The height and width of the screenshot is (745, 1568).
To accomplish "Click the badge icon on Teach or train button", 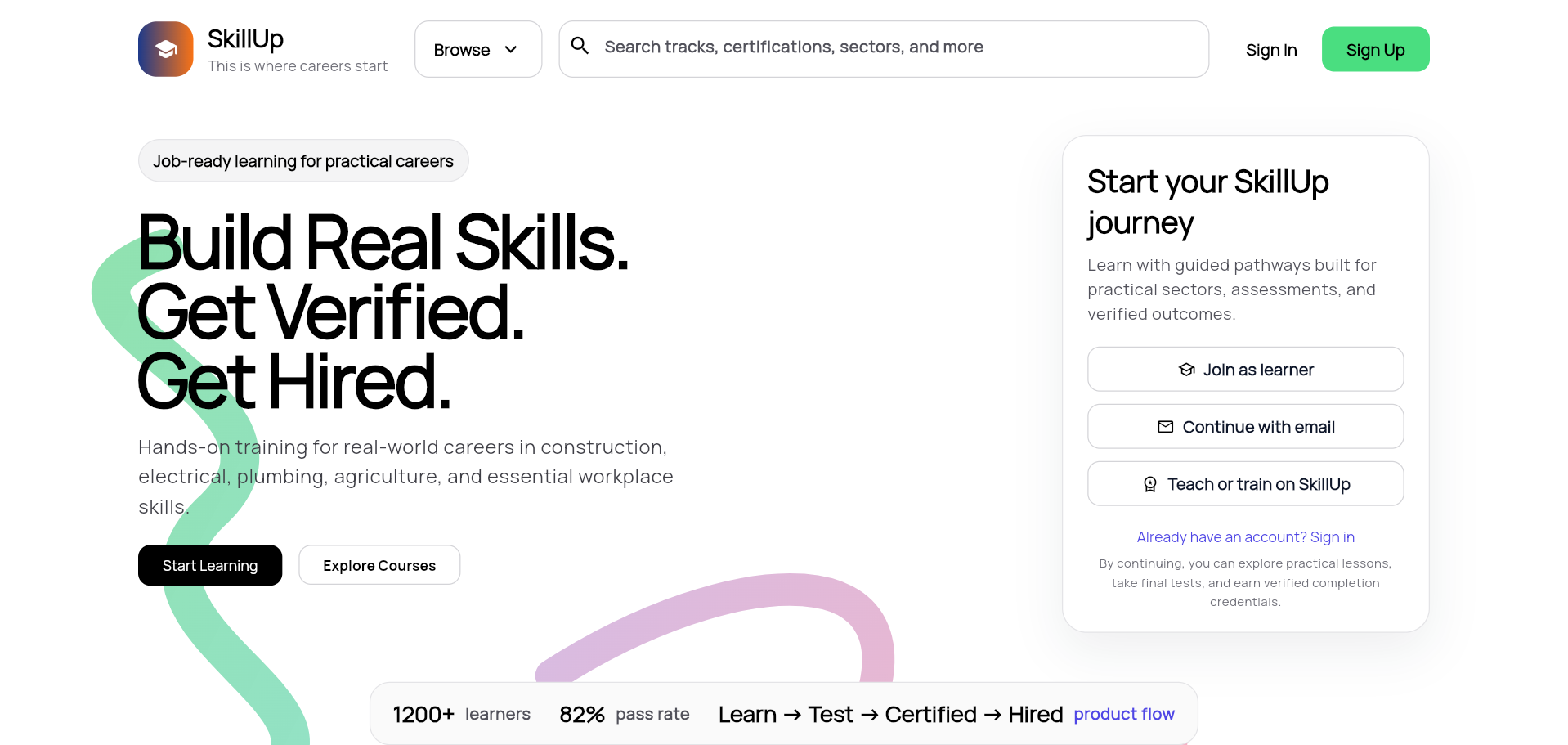I will (x=1152, y=483).
